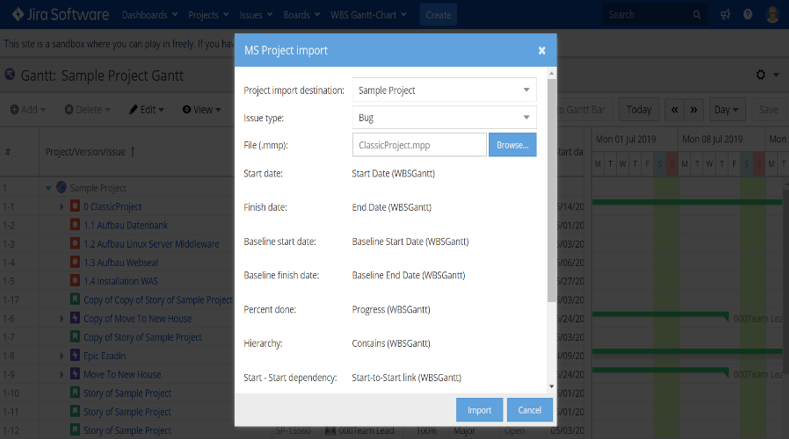Open the Boards menu
The height and width of the screenshot is (439, 789).
tap(301, 15)
